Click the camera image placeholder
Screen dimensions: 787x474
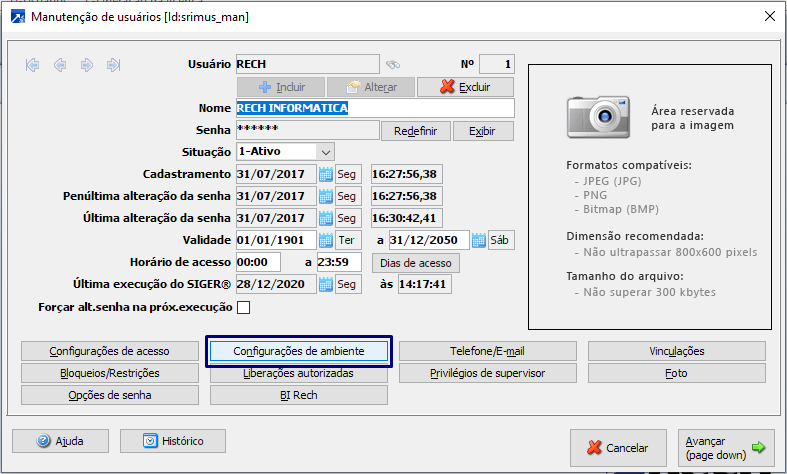598,117
